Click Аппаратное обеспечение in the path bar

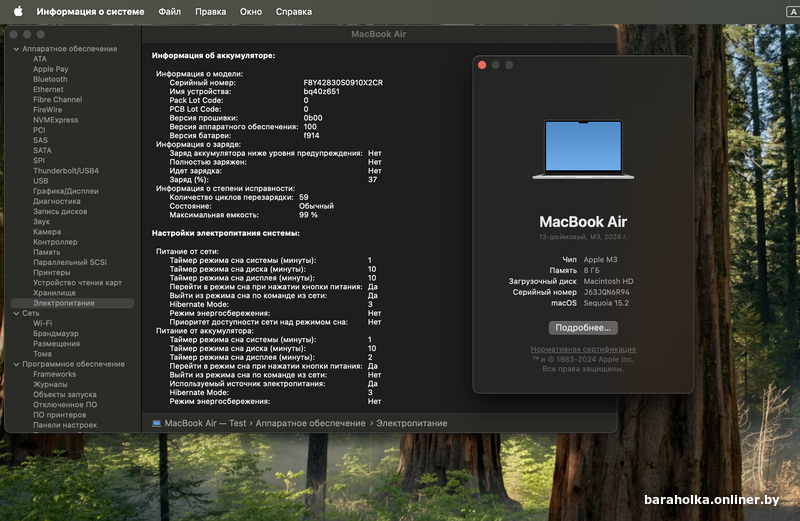[311, 423]
